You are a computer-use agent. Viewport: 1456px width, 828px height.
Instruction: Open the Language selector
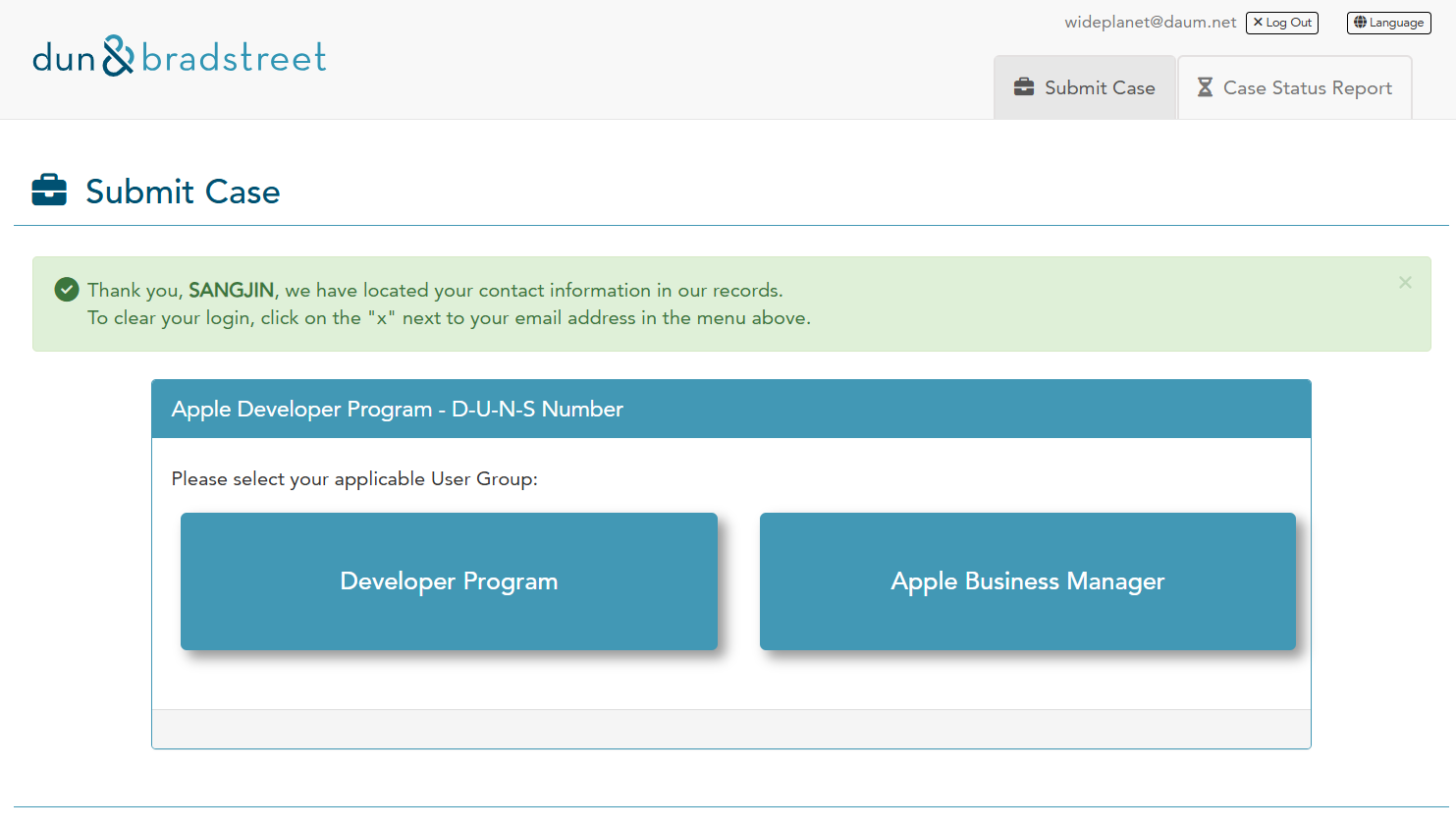click(x=1389, y=23)
